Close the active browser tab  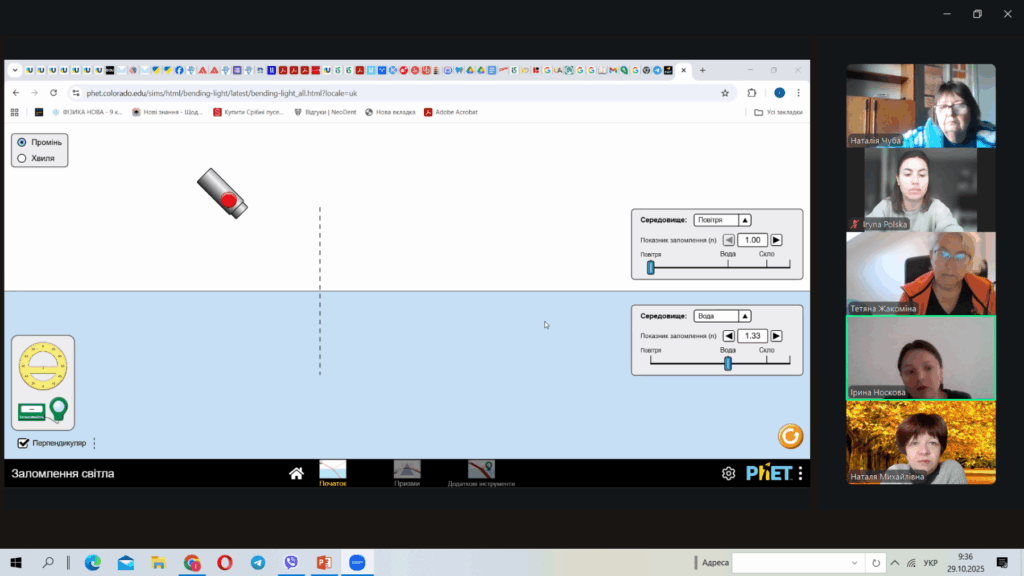point(684,71)
